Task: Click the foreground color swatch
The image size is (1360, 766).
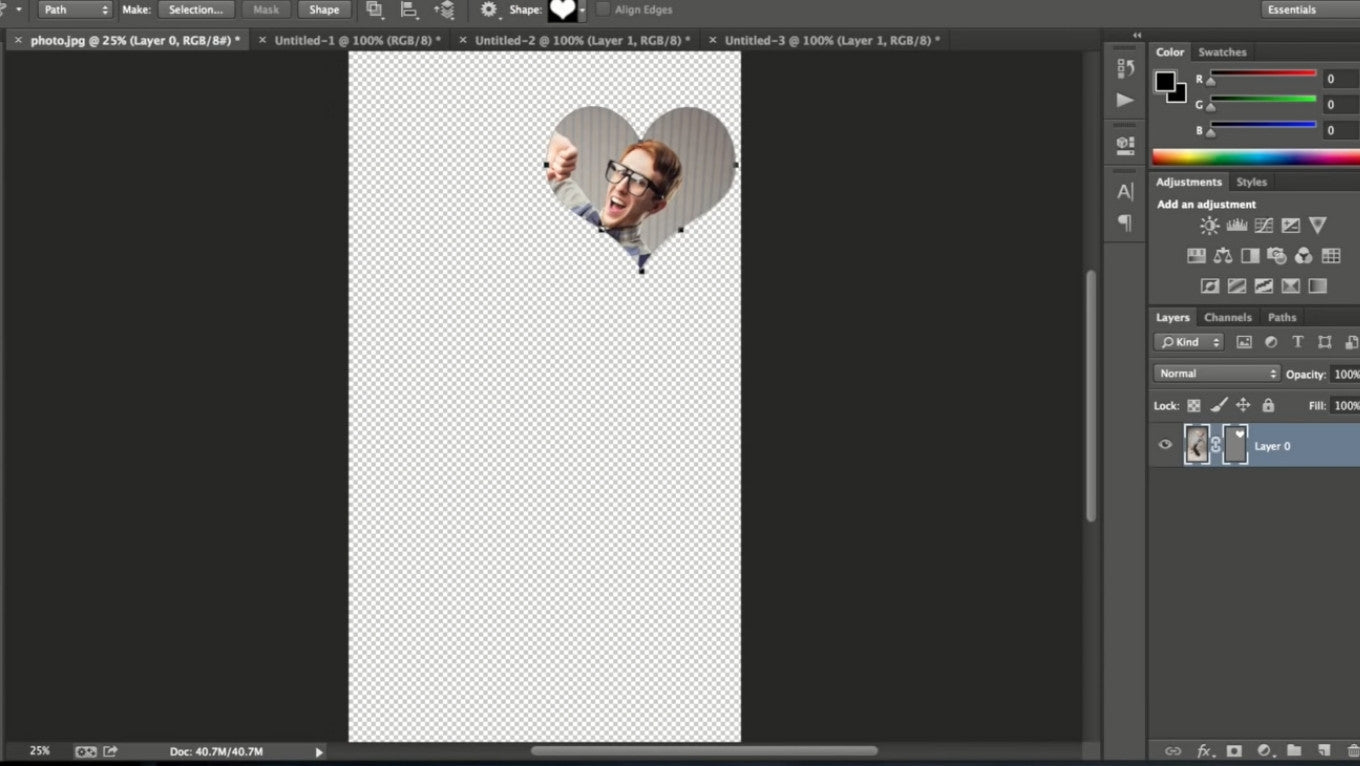Action: point(1166,81)
